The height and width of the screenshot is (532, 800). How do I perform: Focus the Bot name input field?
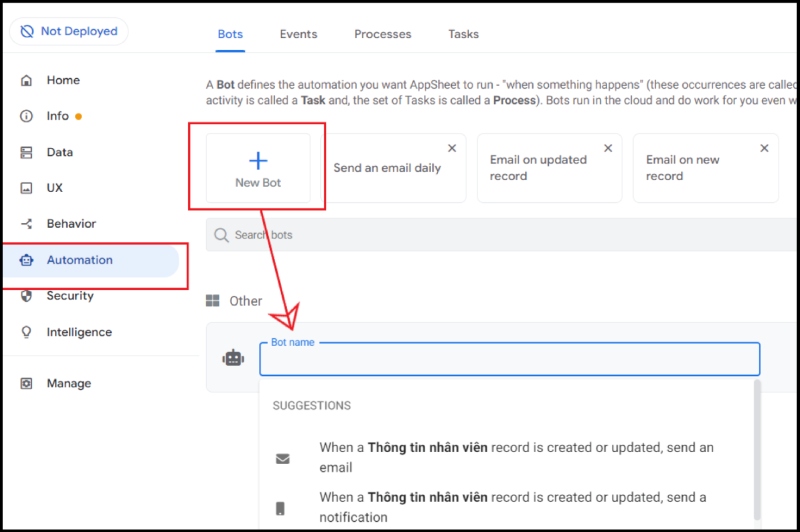(510, 359)
